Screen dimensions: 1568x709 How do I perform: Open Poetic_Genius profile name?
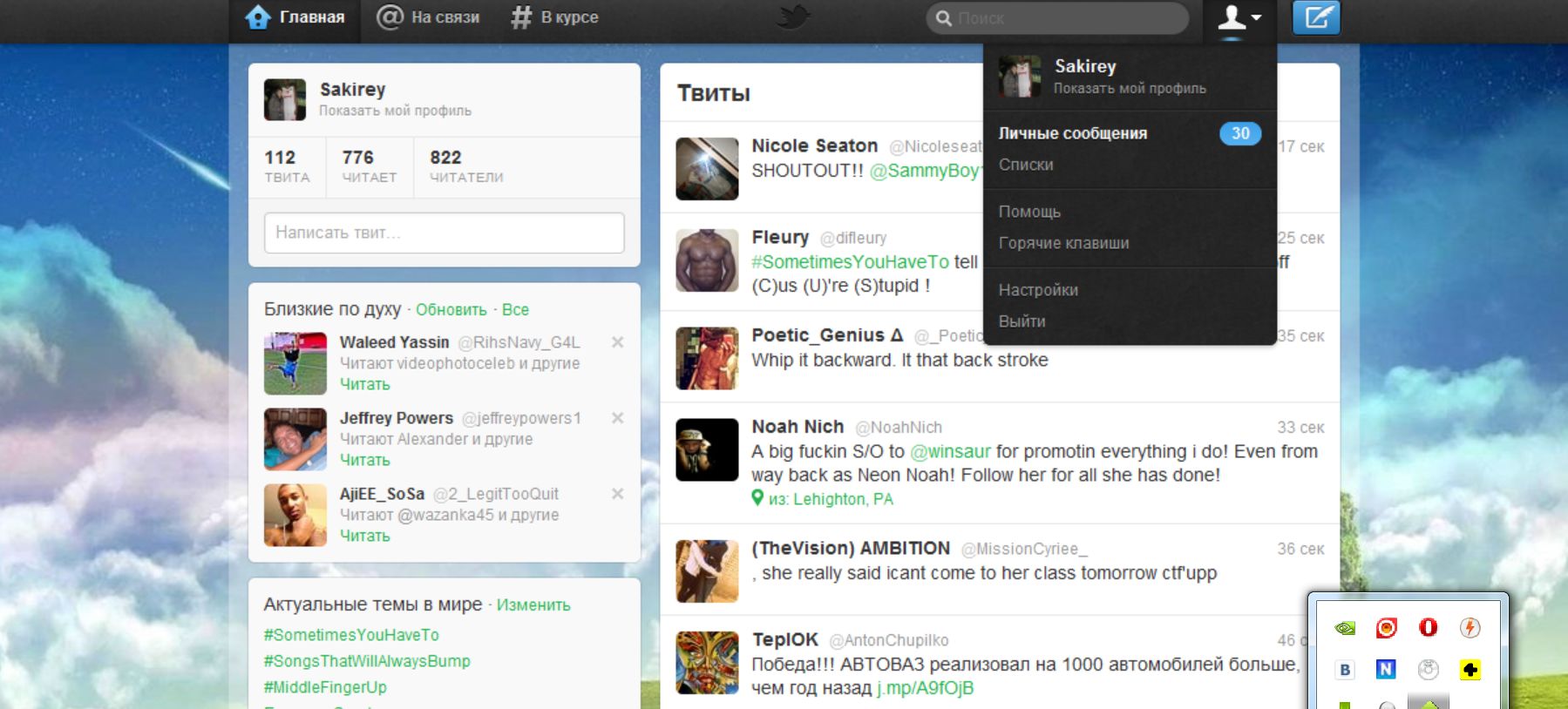click(x=828, y=335)
